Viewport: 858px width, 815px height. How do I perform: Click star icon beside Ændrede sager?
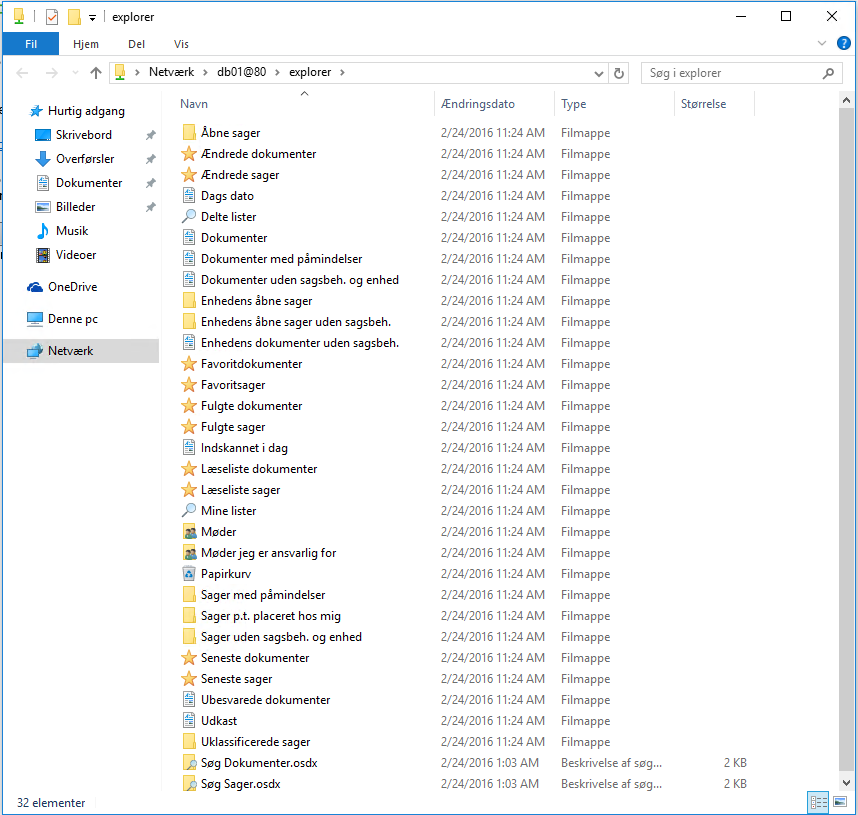[x=189, y=175]
